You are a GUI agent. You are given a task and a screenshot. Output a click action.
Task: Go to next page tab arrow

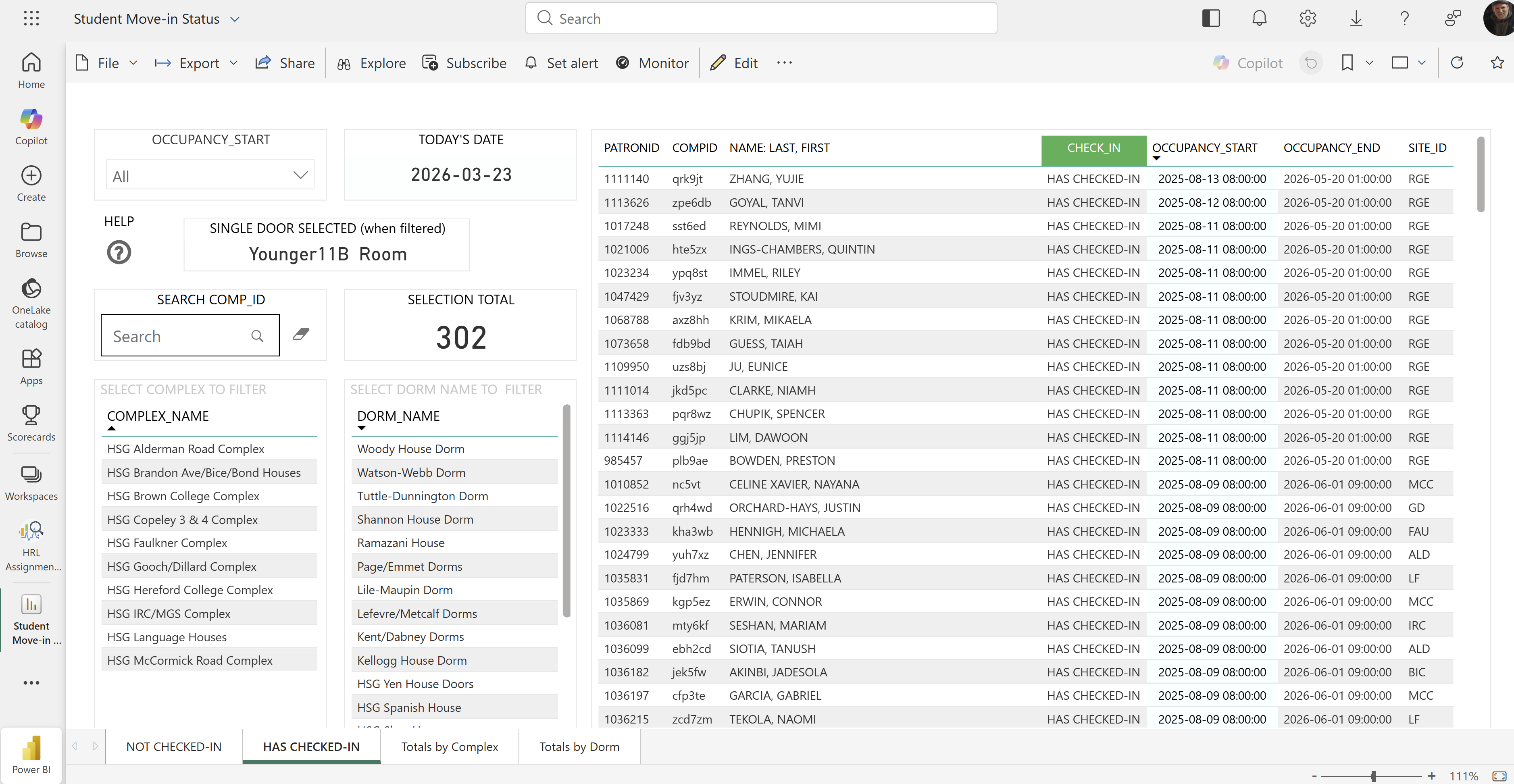pos(95,747)
